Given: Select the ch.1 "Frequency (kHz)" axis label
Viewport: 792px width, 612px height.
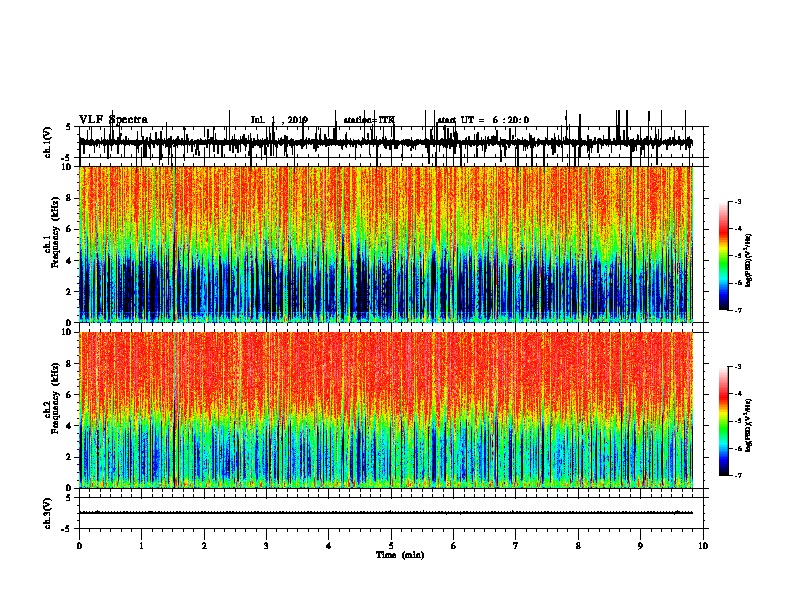Looking at the screenshot, I should coord(55,233).
